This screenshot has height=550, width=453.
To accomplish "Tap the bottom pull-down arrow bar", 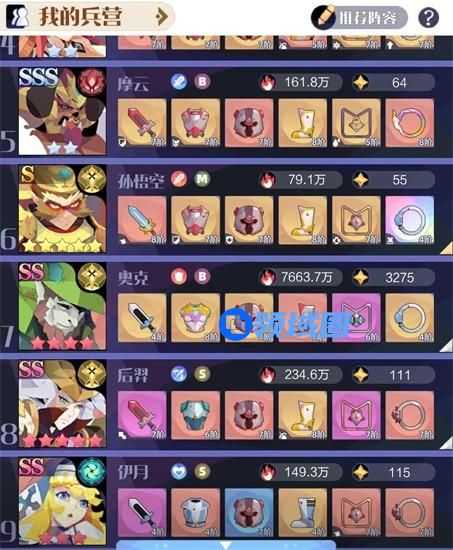I will point(226,545).
